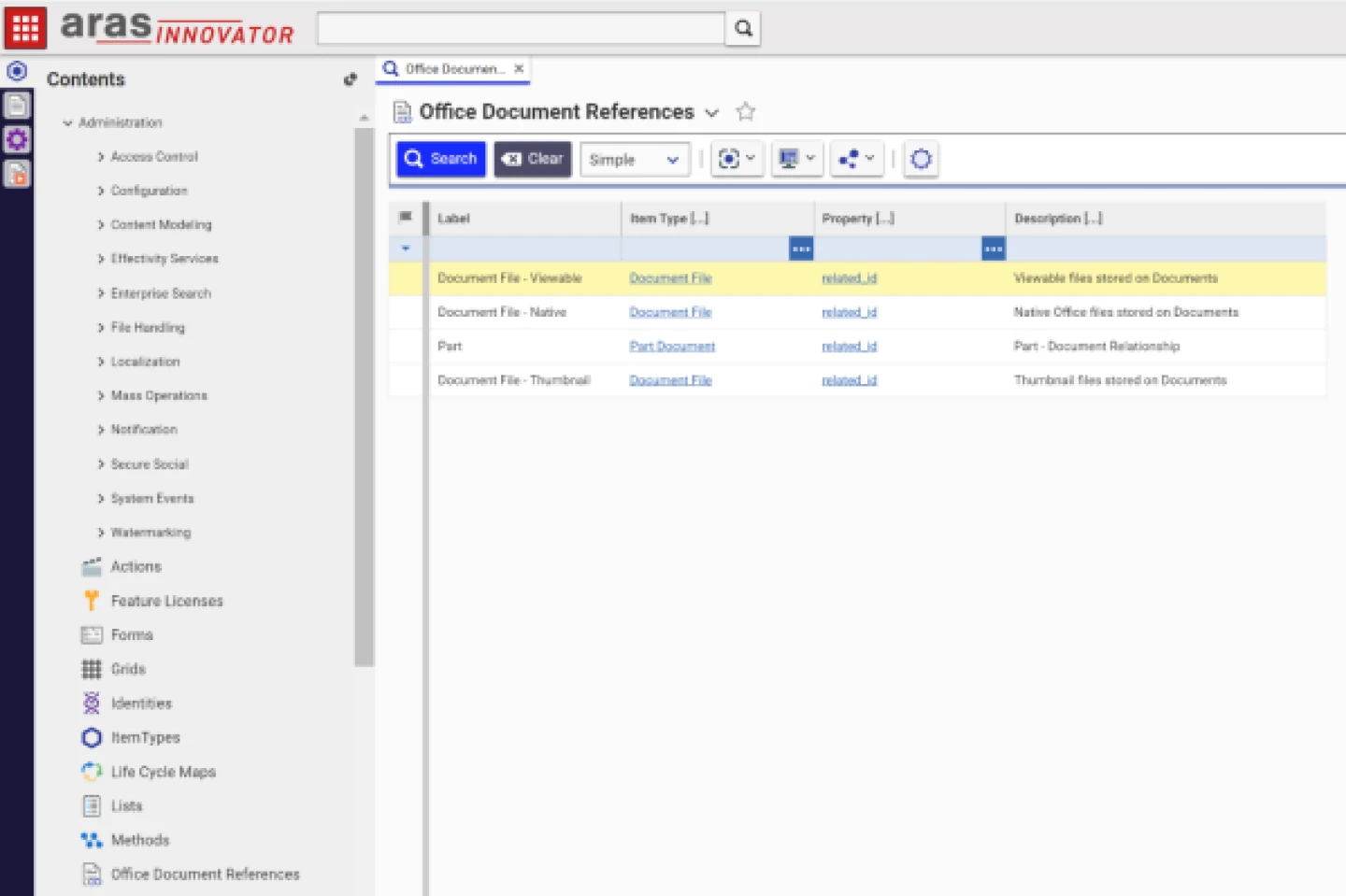The width and height of the screenshot is (1346, 896).
Task: Click the magnifier button beside the search box
Action: point(743,28)
